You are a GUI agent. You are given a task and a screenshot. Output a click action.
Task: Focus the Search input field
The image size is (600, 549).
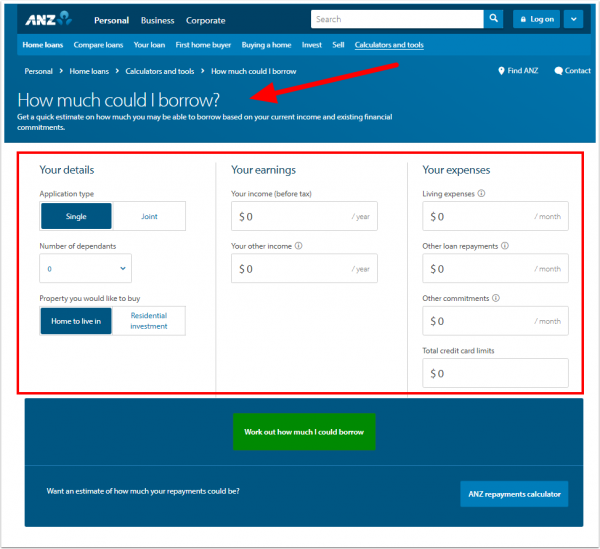tap(397, 19)
